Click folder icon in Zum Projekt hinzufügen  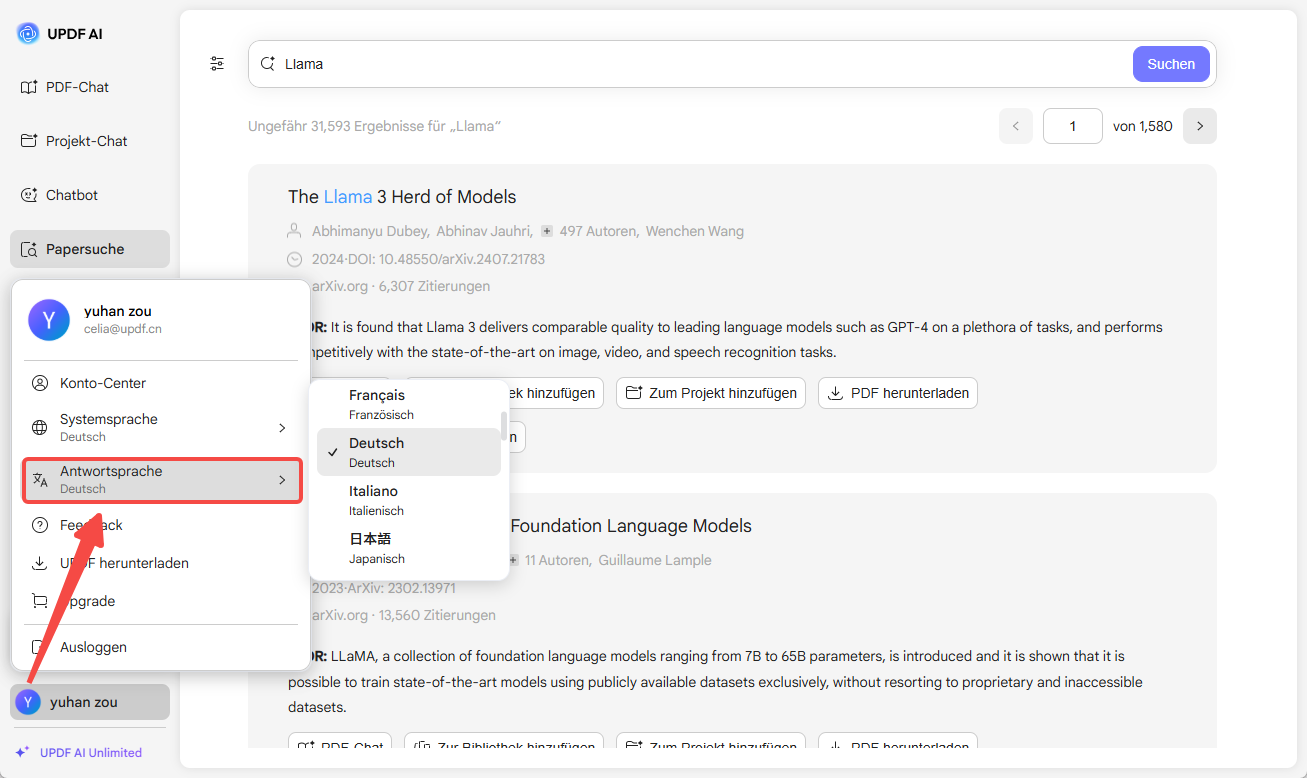pos(634,393)
